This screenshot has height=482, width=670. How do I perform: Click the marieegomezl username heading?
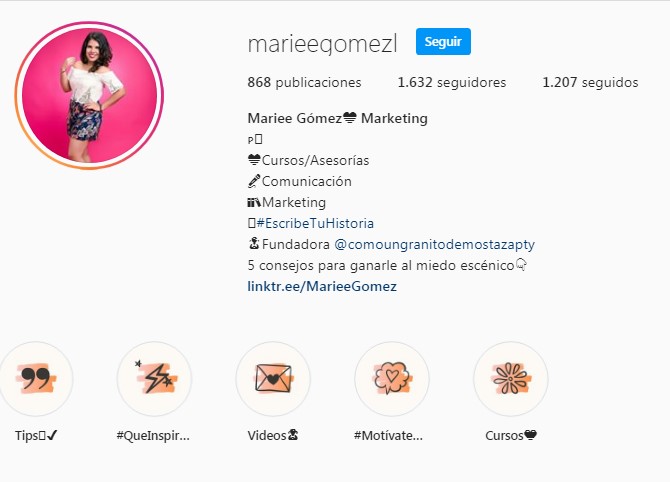coord(323,44)
